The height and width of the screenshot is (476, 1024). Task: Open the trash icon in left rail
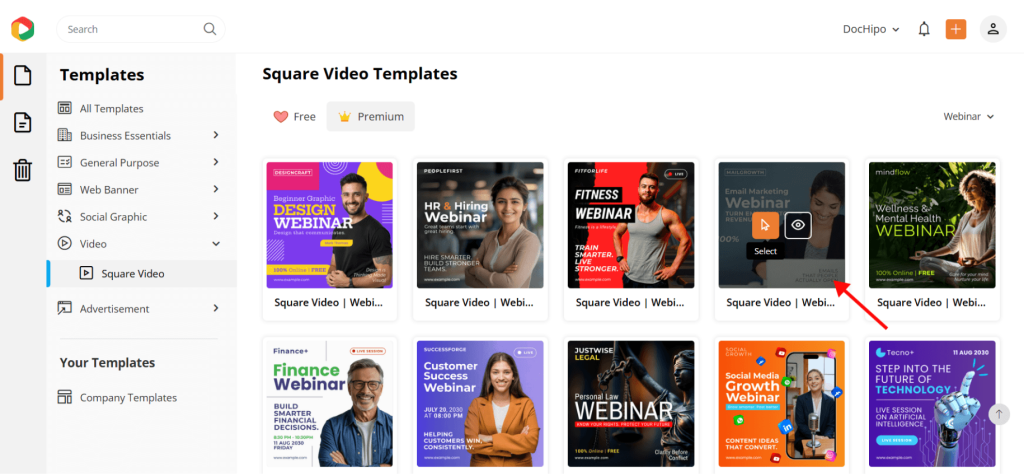tap(23, 170)
